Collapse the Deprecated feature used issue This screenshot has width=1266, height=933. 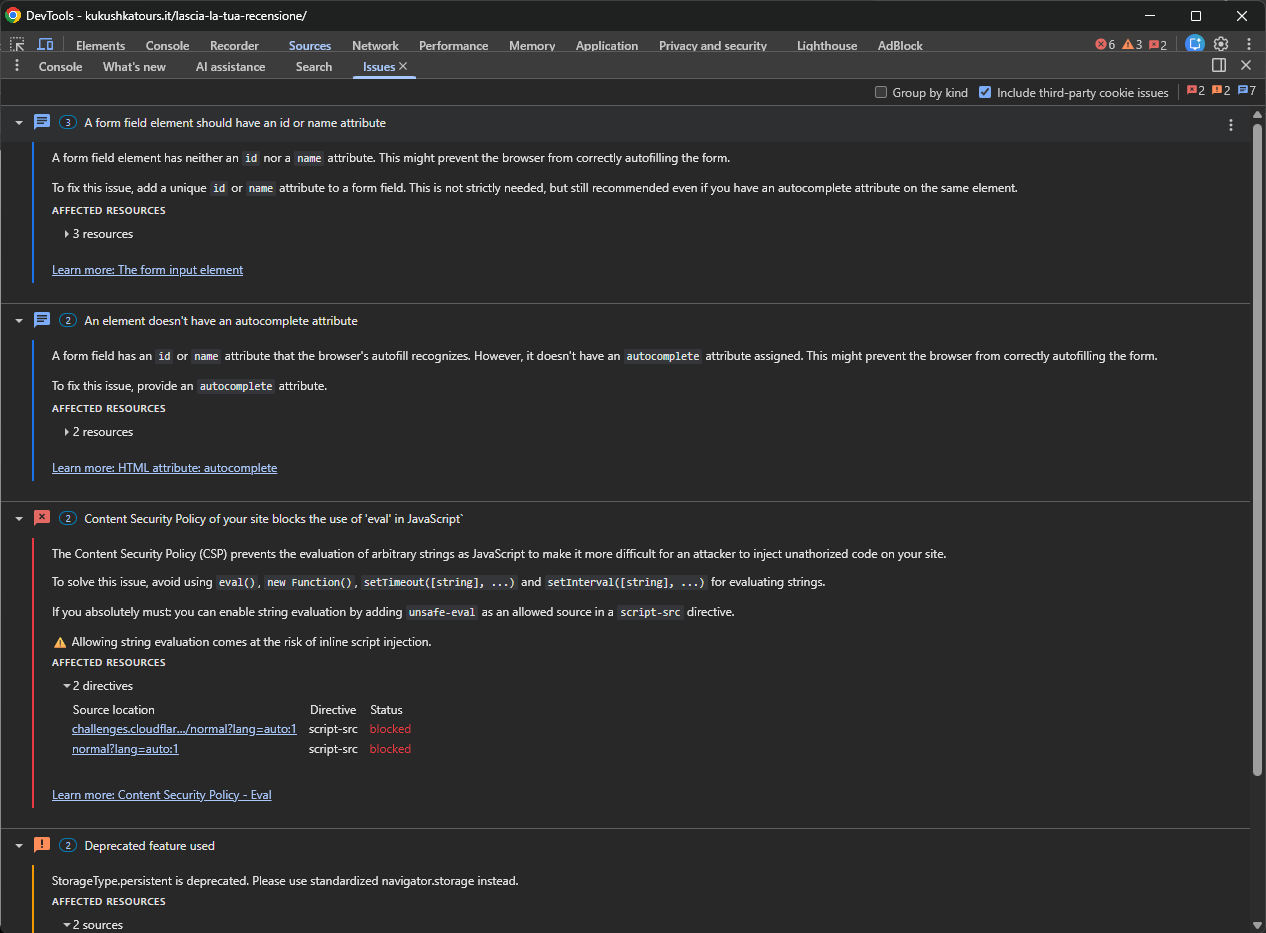tap(18, 845)
